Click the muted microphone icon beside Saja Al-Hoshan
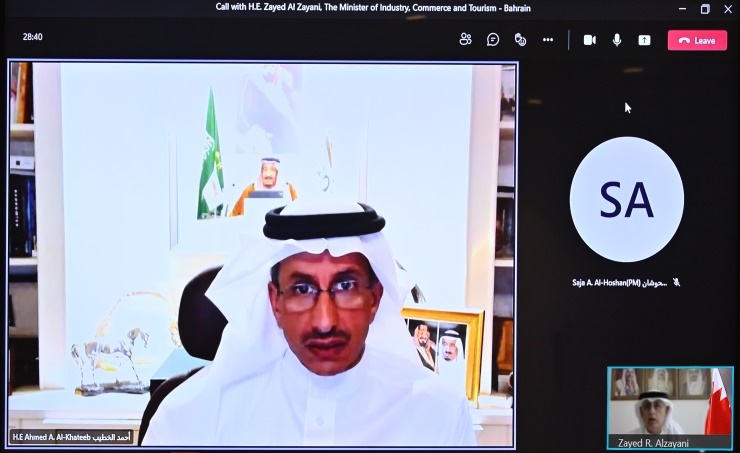Image resolution: width=740 pixels, height=453 pixels. (x=676, y=283)
